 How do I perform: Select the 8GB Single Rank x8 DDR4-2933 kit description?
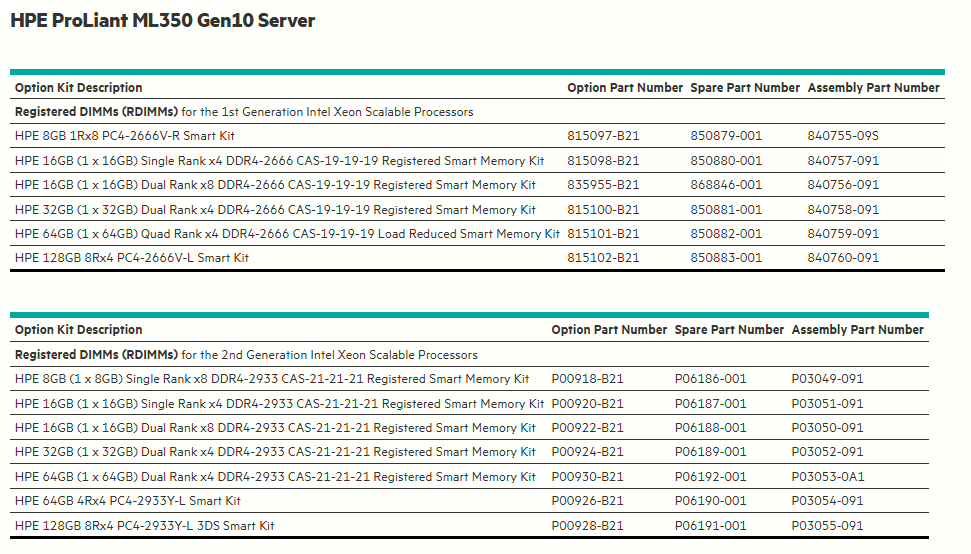(272, 378)
